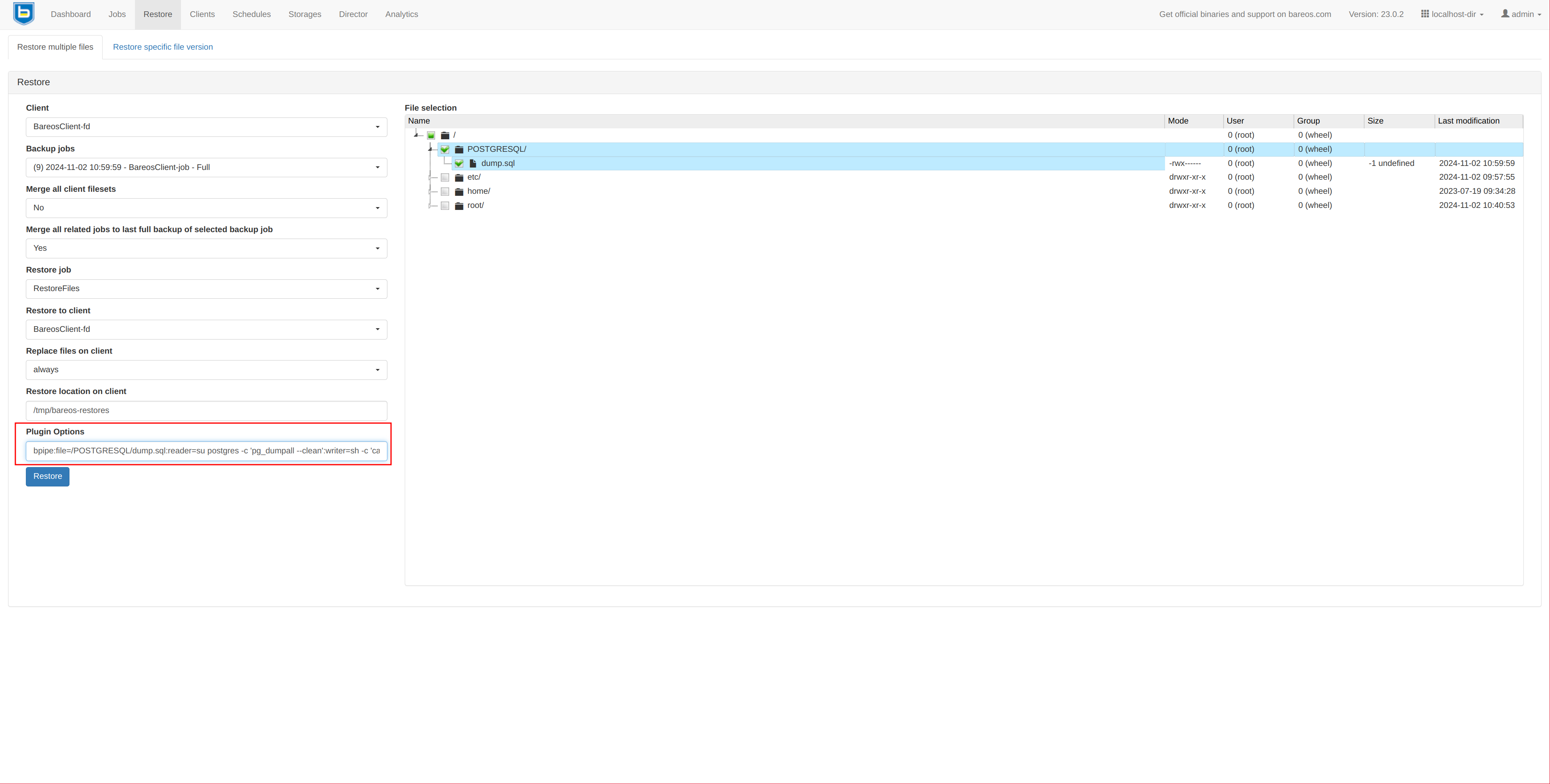Check the home/ folder checkbox
The image size is (1550, 784).
pos(445,192)
